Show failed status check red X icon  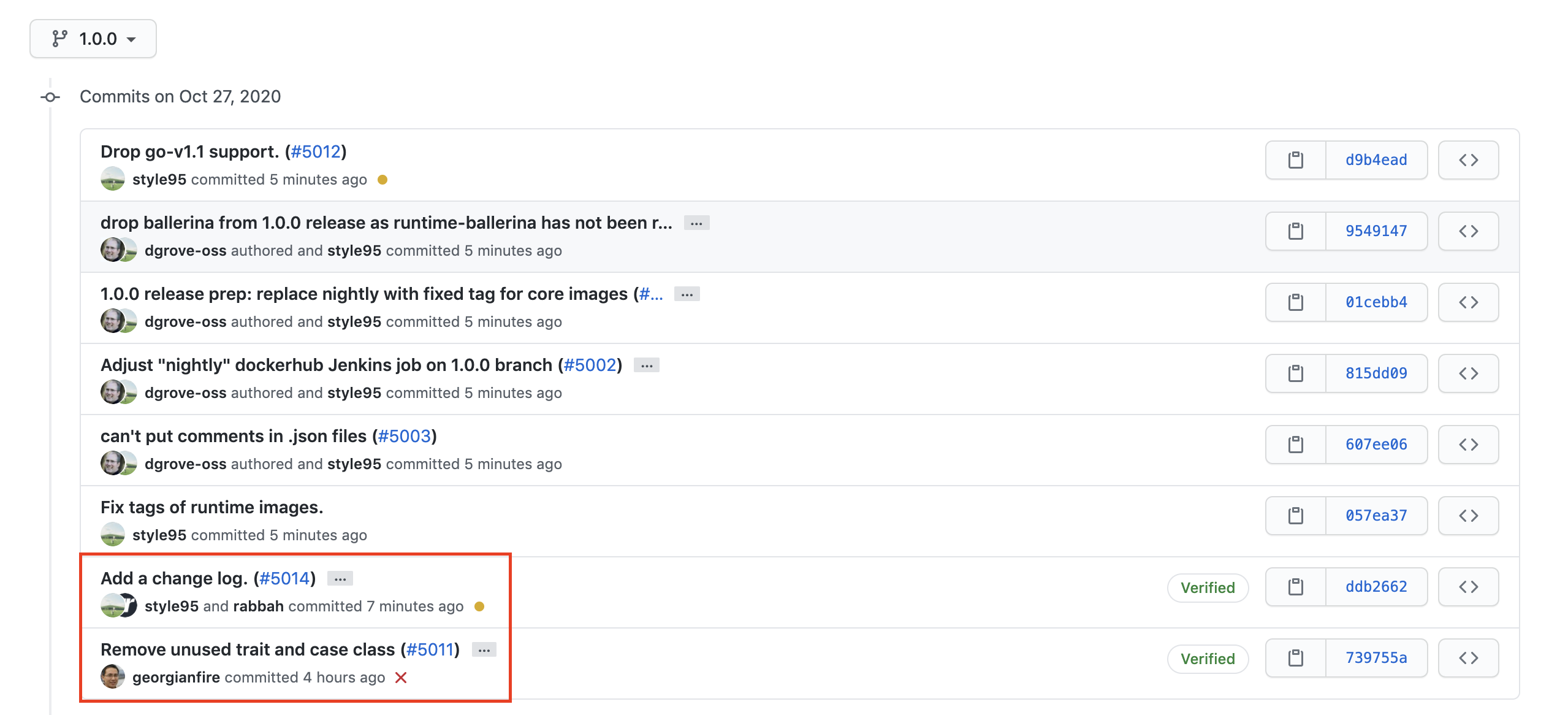[x=401, y=678]
